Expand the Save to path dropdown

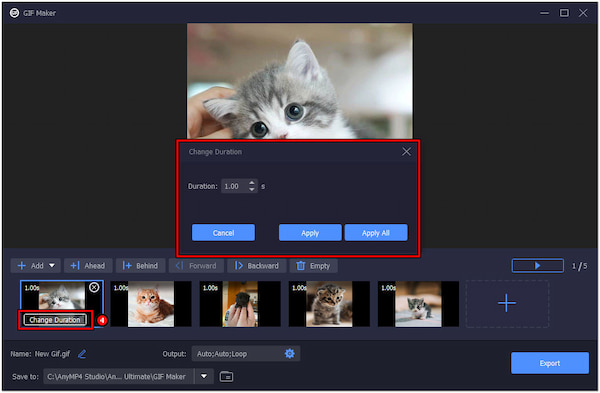204,376
